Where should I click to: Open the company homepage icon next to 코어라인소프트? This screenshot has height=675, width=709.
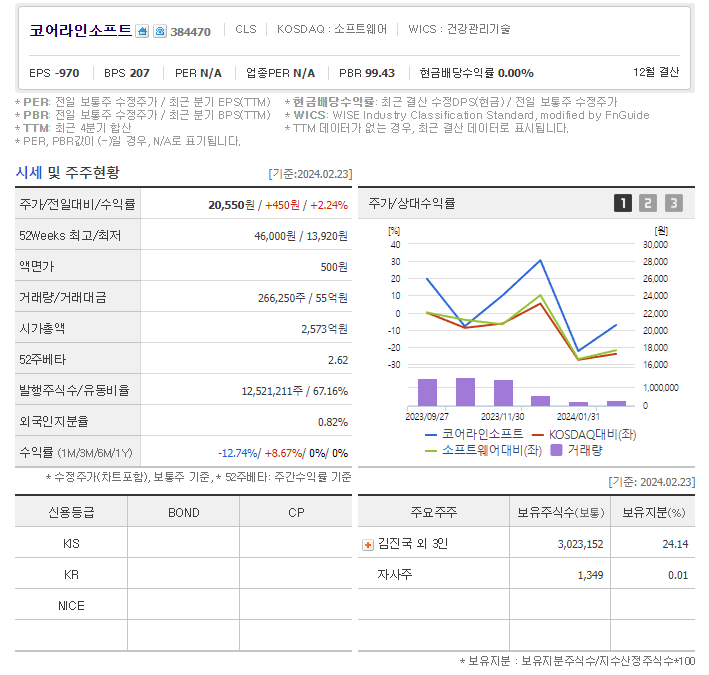coord(142,31)
